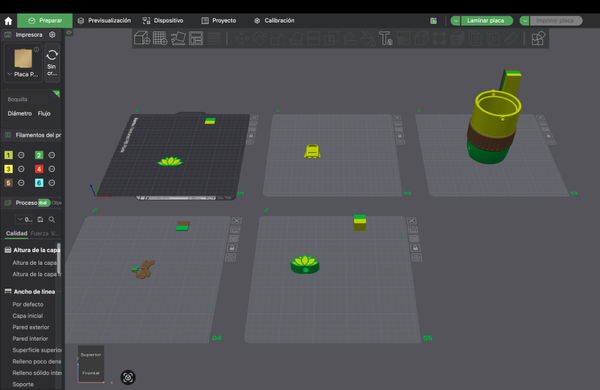Screen dimensions: 600x390
Task: Select the Fuerza settings tab
Action: pos(39,233)
